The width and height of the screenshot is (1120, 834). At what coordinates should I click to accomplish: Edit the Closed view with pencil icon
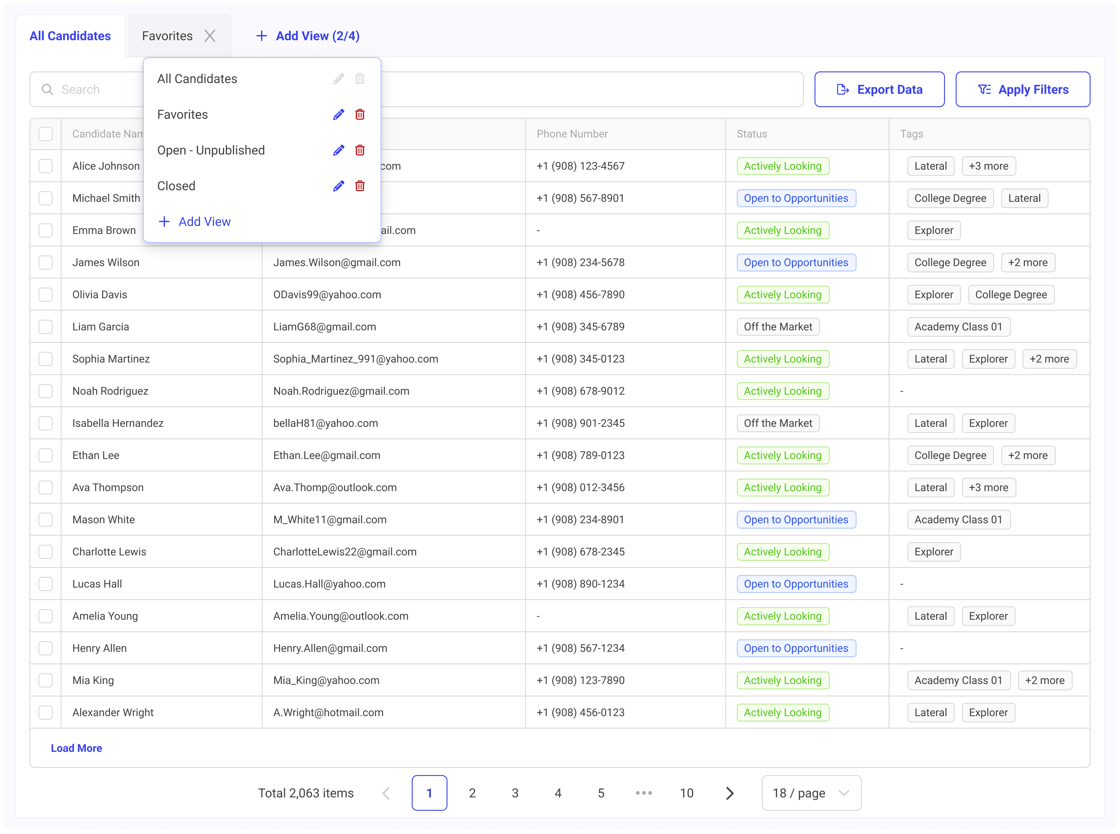(338, 186)
